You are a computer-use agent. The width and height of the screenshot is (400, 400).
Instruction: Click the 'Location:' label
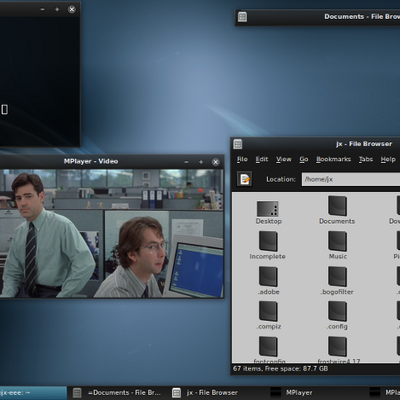tap(281, 179)
